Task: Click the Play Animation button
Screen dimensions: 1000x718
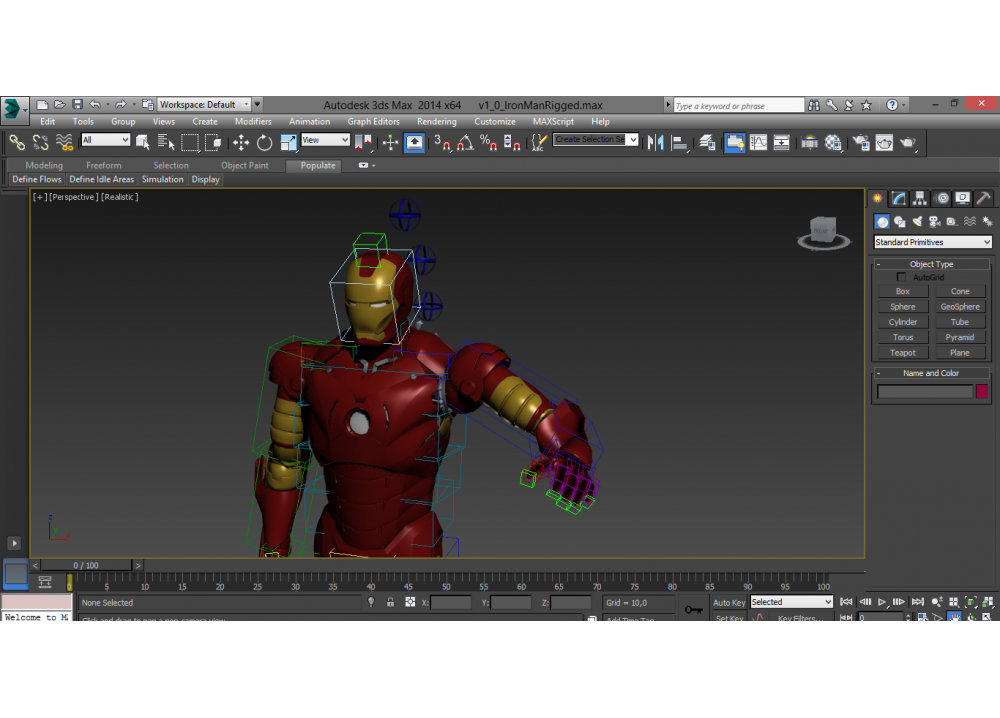Action: (x=881, y=601)
